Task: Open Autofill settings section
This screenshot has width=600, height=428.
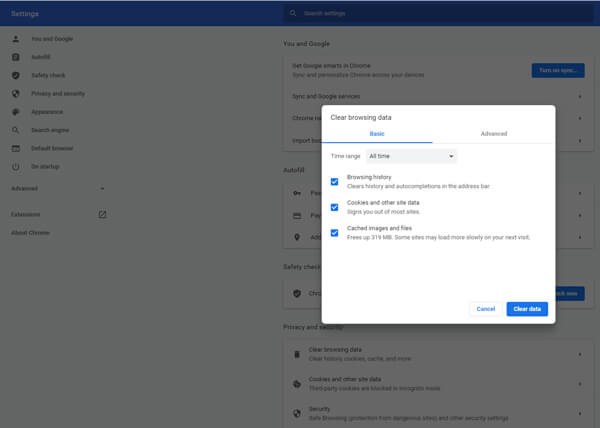Action: click(41, 57)
